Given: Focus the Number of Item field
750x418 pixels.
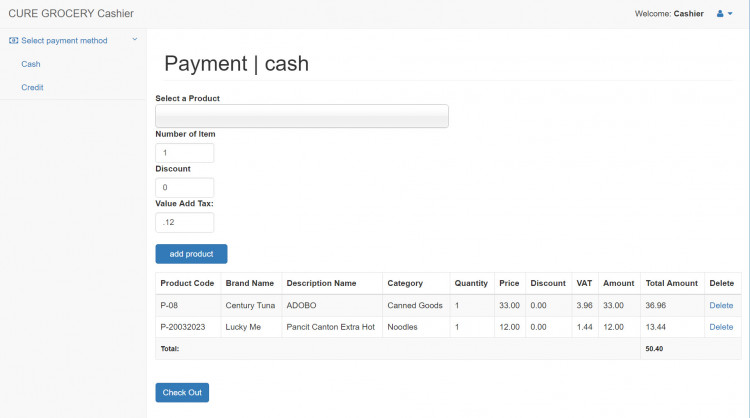Looking at the screenshot, I should 185,153.
